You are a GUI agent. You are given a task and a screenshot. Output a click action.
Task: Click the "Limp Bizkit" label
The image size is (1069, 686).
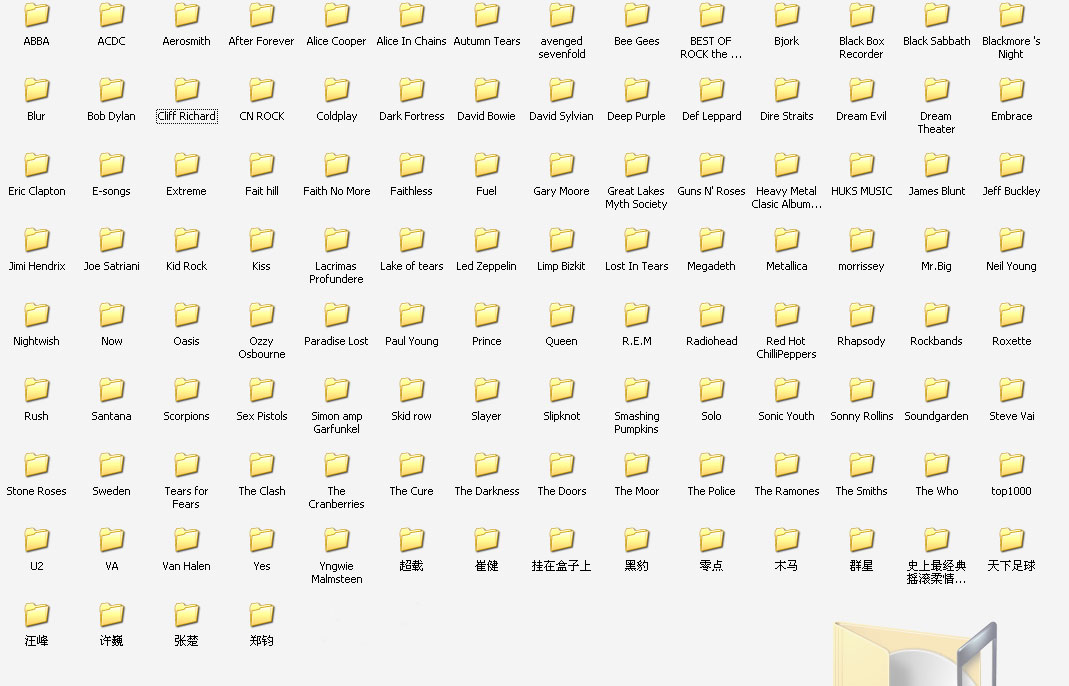pyautogui.click(x=561, y=266)
